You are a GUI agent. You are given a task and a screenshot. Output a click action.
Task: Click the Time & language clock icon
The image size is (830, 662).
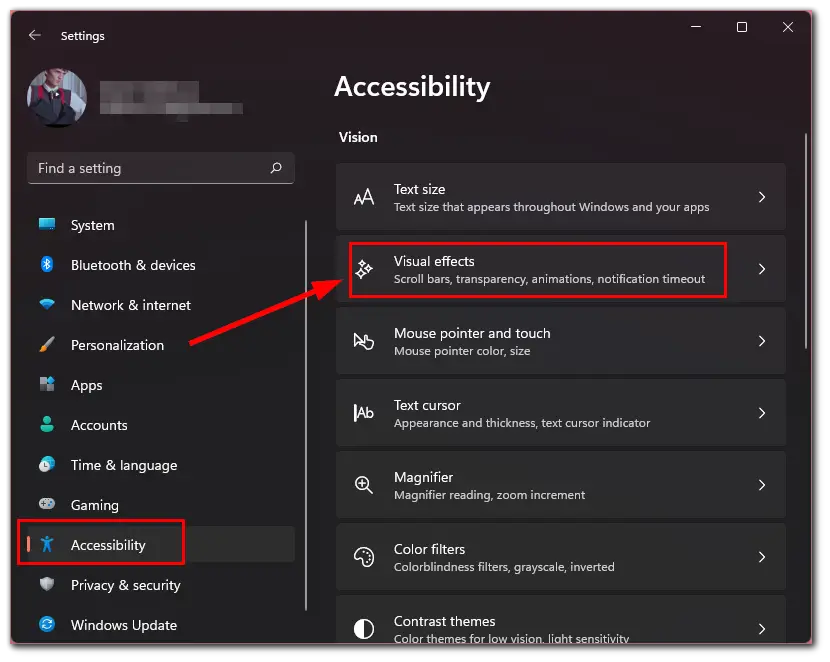(47, 465)
